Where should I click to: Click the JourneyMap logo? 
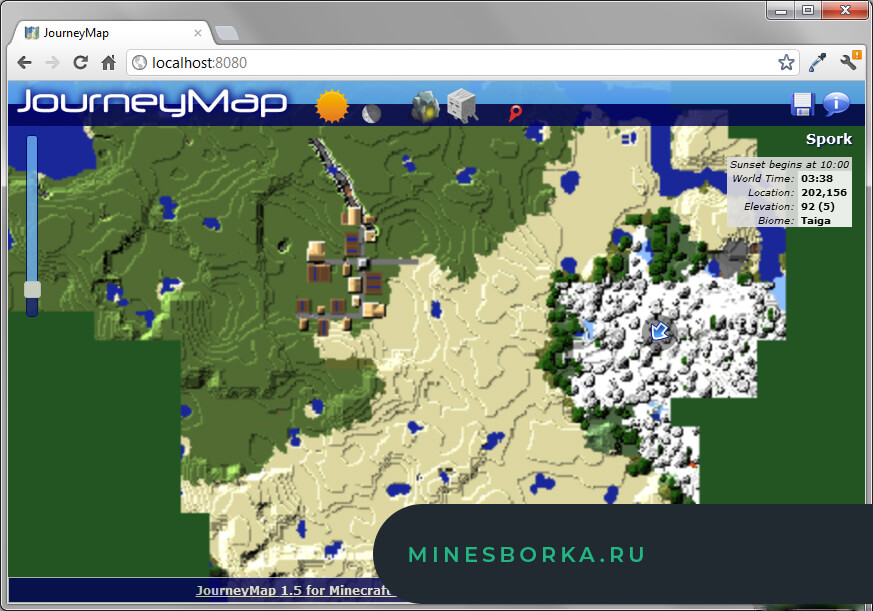(x=152, y=102)
